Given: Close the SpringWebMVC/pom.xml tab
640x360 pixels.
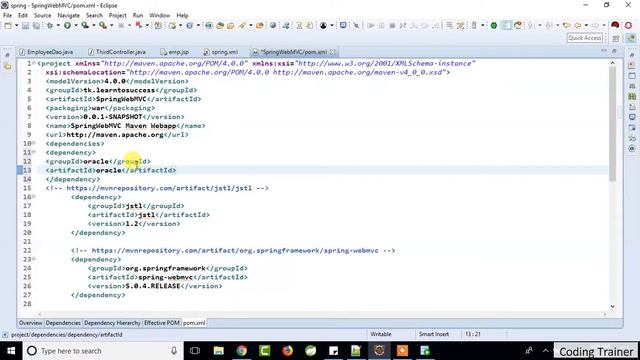Looking at the screenshot, I should [x=333, y=52].
